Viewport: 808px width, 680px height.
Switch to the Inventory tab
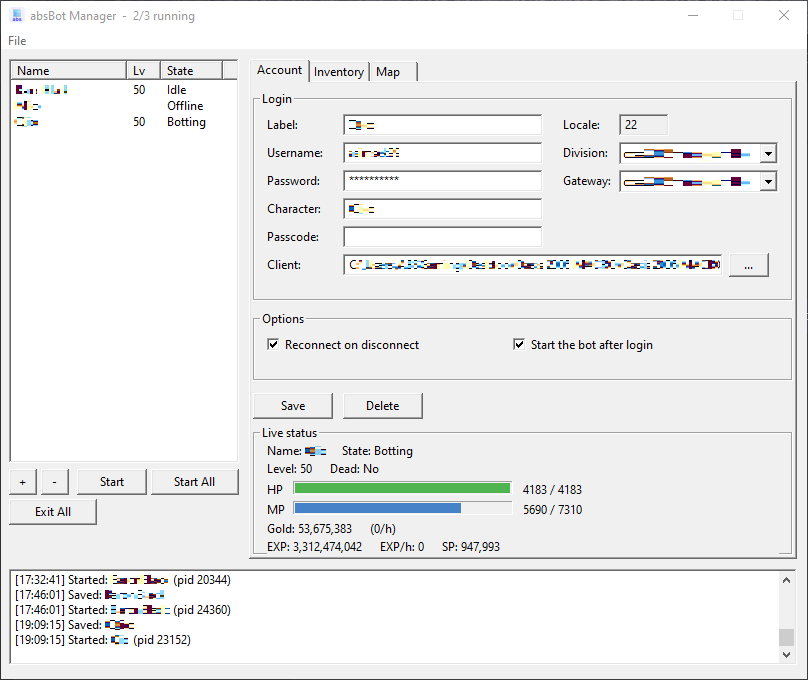(x=339, y=72)
